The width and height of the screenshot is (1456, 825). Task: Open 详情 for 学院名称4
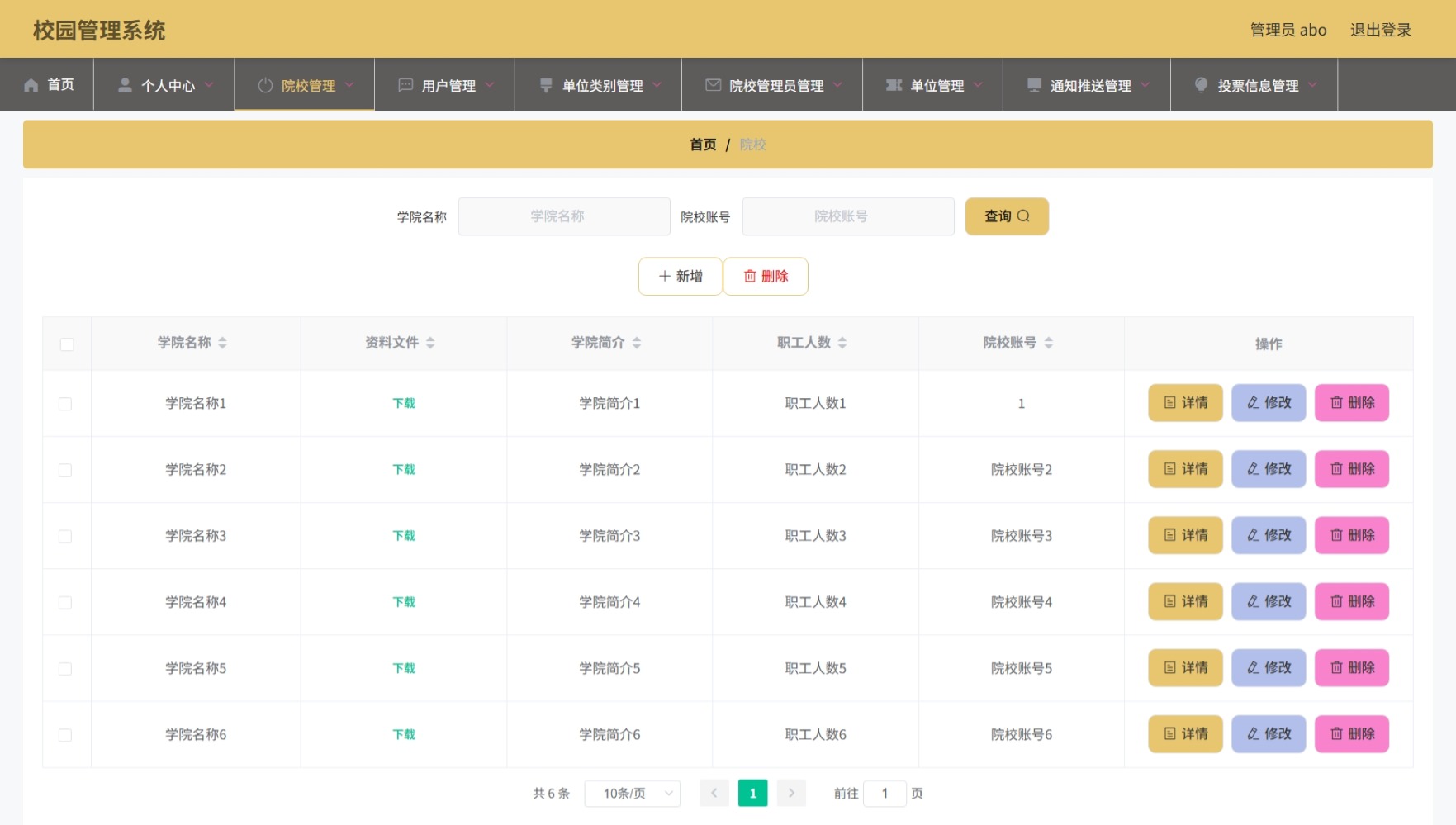1185,601
